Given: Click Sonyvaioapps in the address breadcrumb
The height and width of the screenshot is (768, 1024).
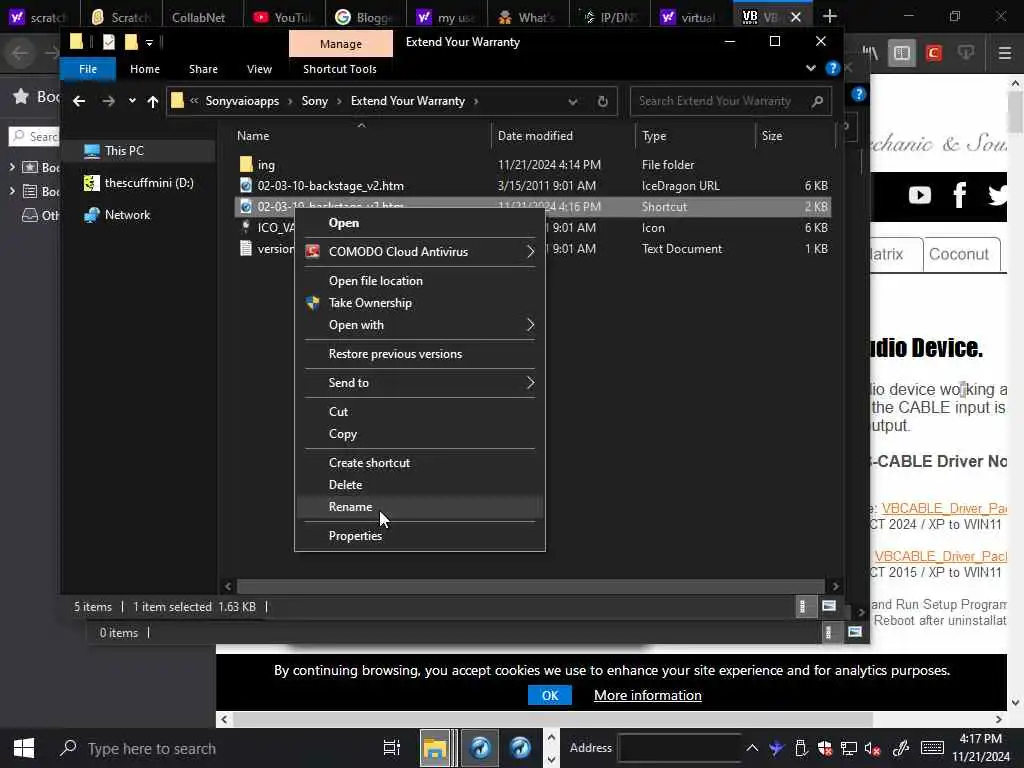Looking at the screenshot, I should (x=242, y=101).
